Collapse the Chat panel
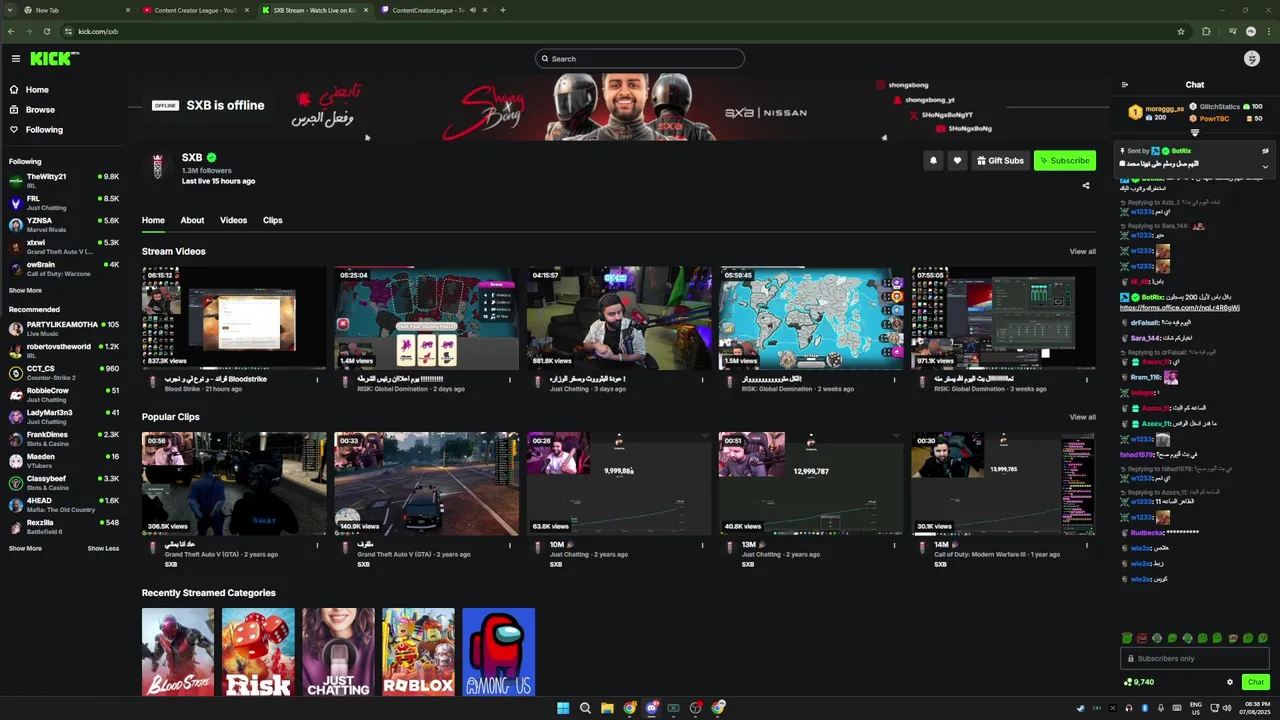The image size is (1280, 720). click(x=1125, y=85)
